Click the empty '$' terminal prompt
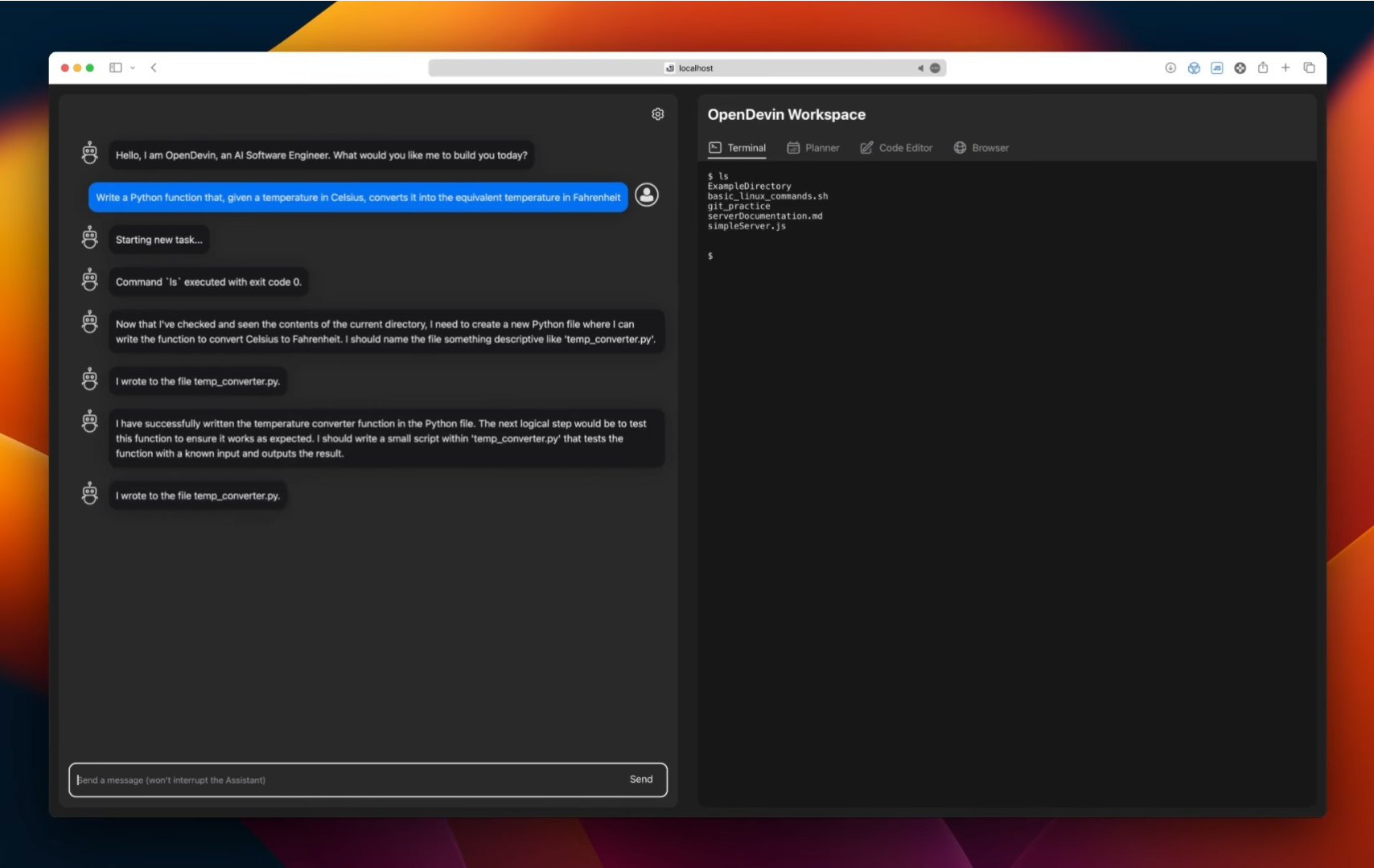1374x868 pixels. pos(710,256)
